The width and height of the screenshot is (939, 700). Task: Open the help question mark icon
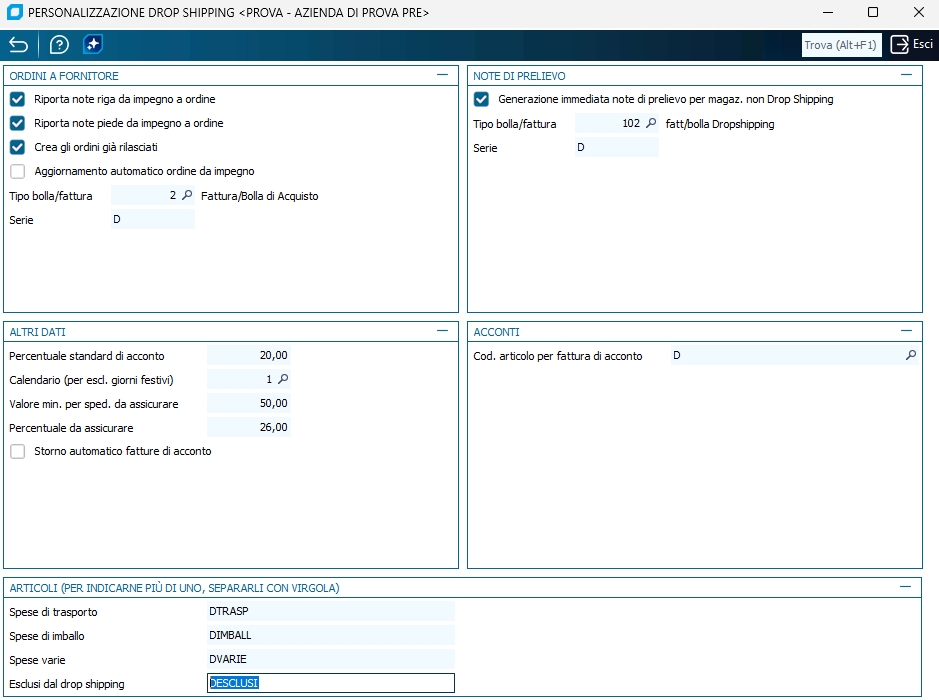pyautogui.click(x=59, y=45)
